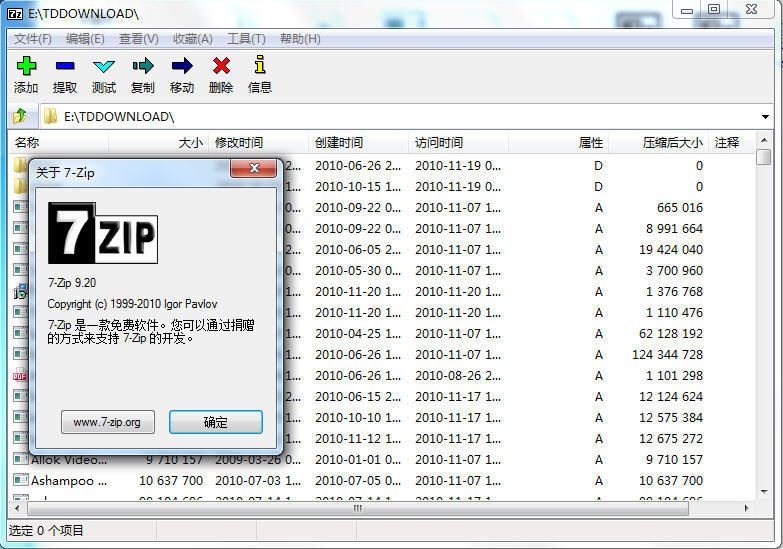Screen dimensions: 783x549
Task: Expand the address bar path dropdown
Action: (765, 117)
